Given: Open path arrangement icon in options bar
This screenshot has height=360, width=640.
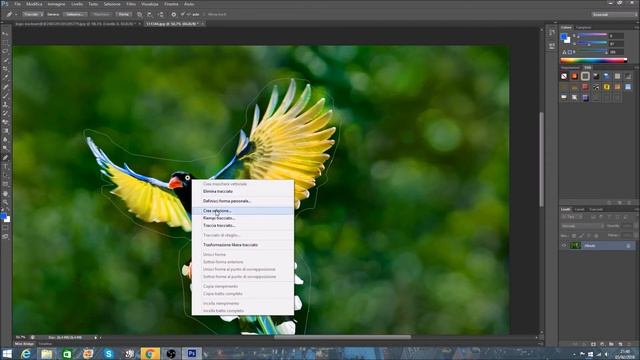Looking at the screenshot, I should click(161, 14).
